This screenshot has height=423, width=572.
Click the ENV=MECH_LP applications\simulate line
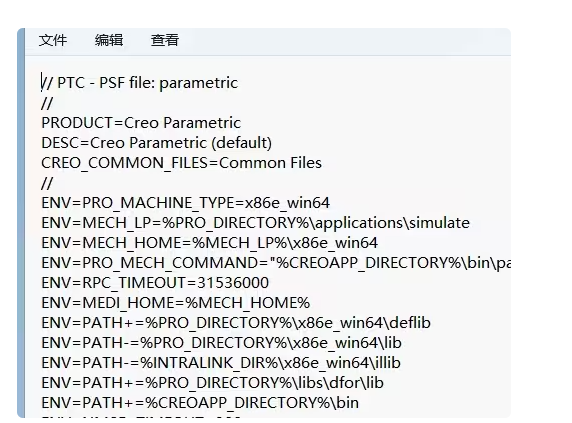coord(255,223)
